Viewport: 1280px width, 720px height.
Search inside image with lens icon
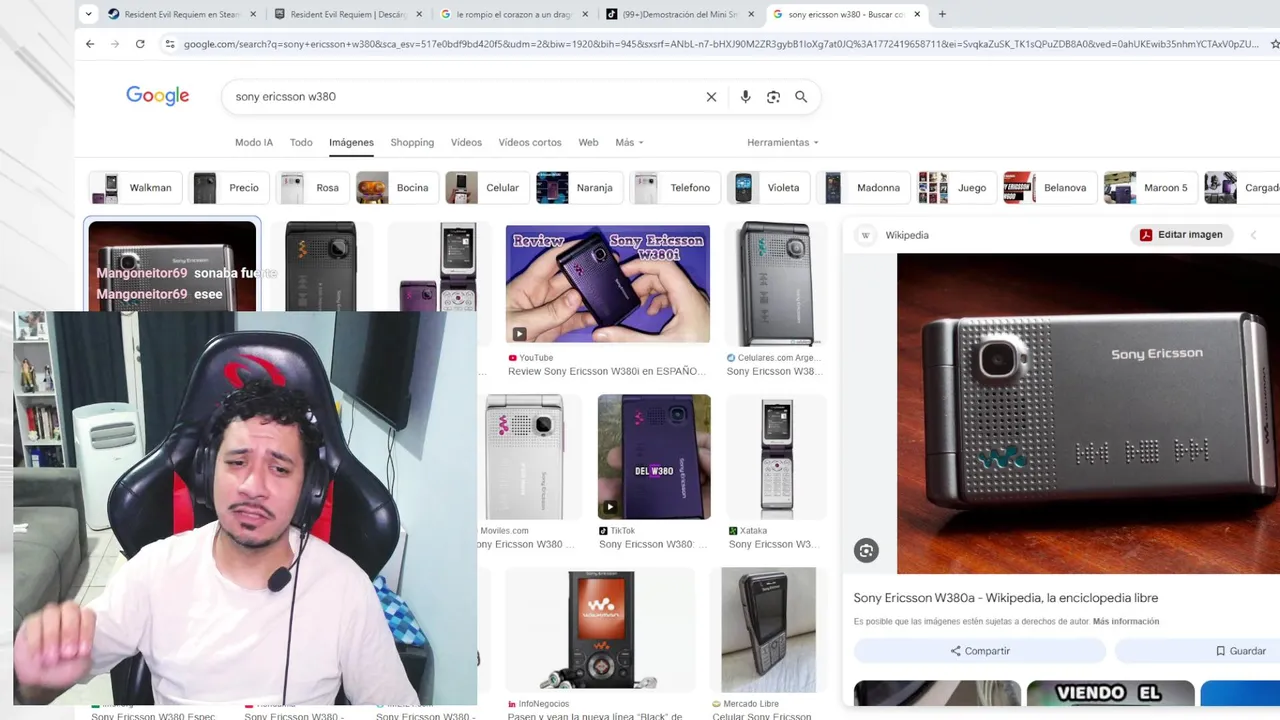[866, 550]
